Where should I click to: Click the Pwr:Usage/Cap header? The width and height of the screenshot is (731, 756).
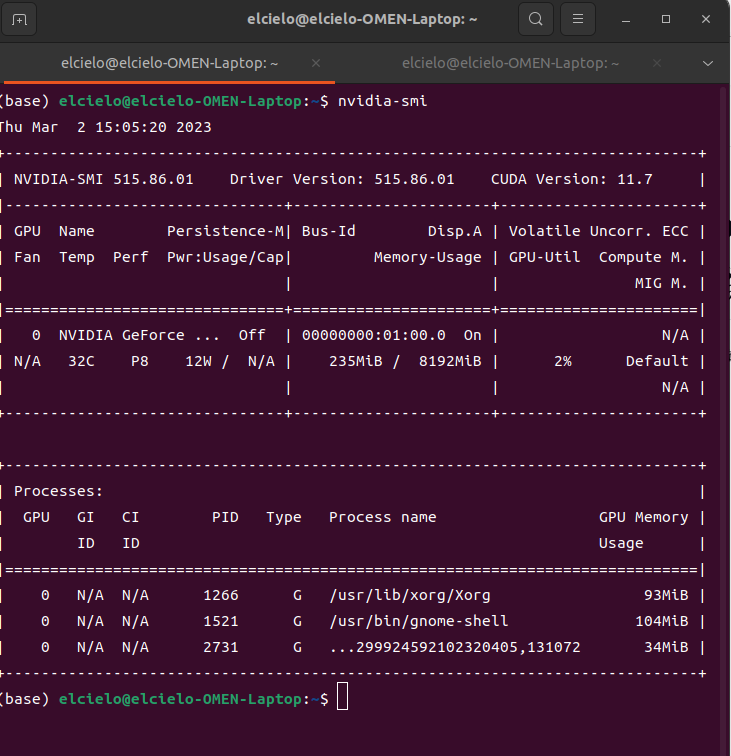[225, 257]
